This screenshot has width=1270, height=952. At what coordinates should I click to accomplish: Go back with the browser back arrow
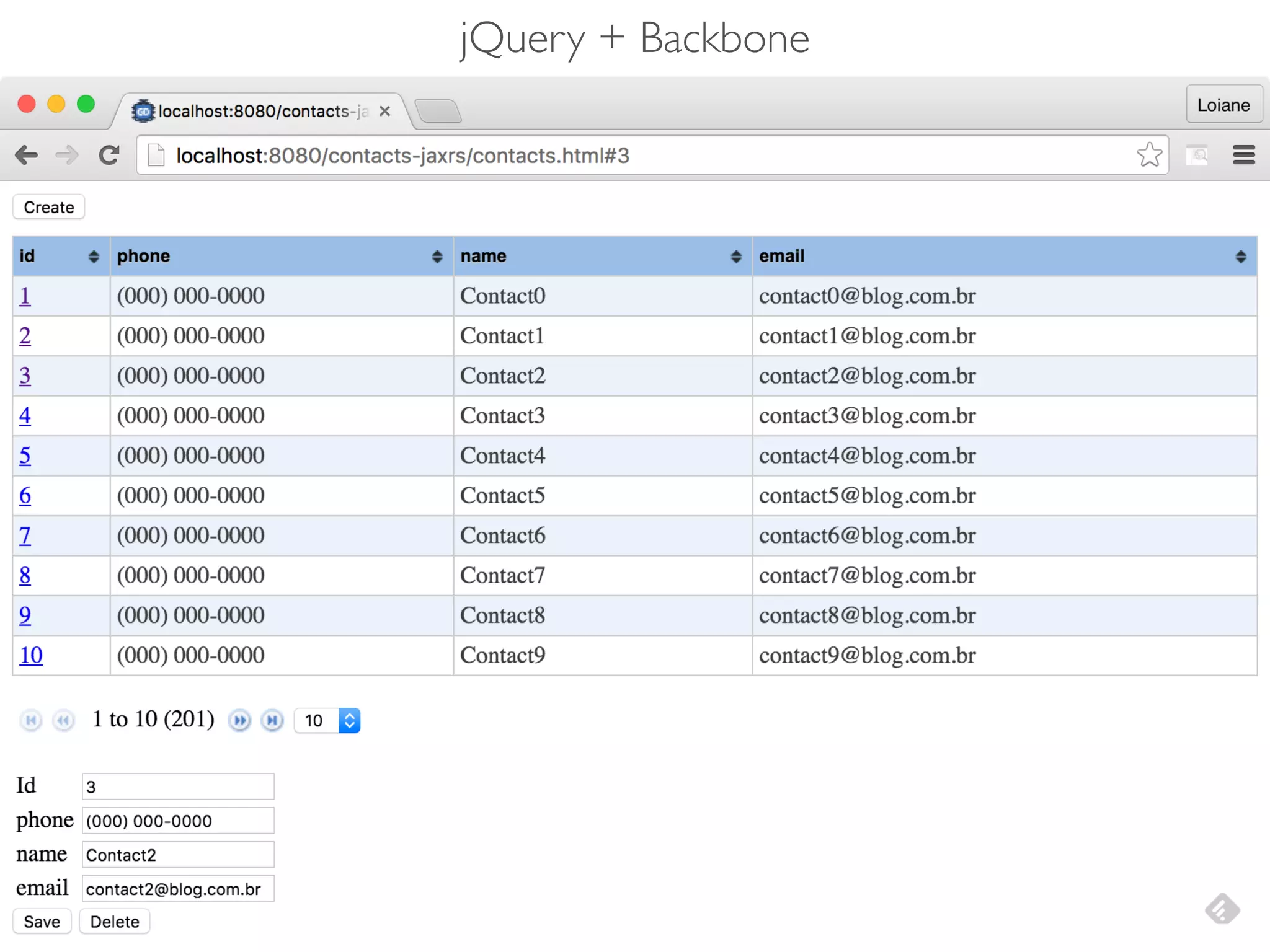tap(26, 155)
